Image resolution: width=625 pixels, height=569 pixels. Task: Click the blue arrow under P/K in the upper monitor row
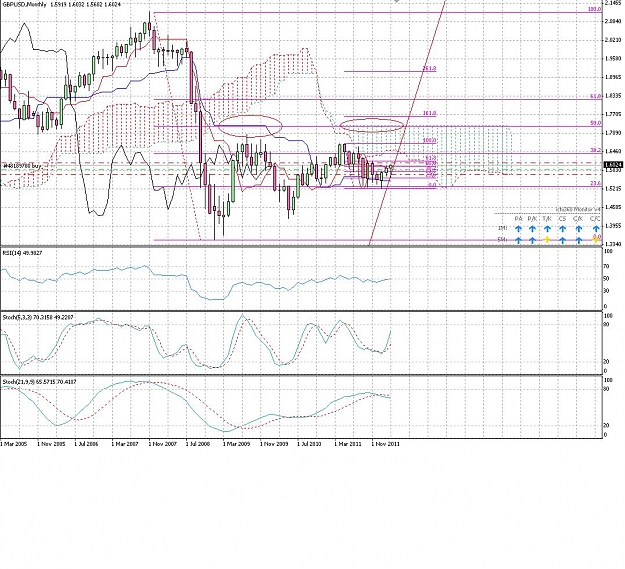533,229
